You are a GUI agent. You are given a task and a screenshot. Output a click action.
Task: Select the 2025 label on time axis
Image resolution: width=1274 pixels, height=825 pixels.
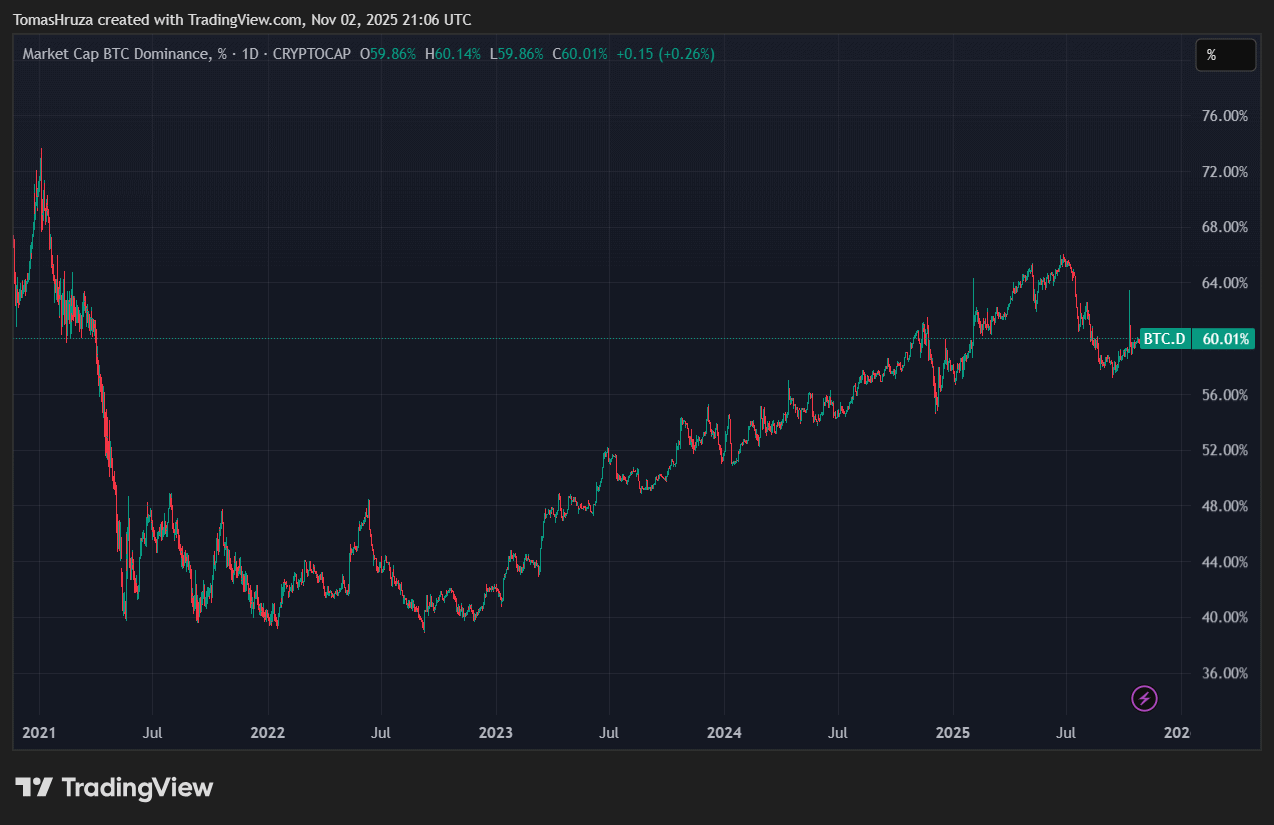click(x=952, y=733)
